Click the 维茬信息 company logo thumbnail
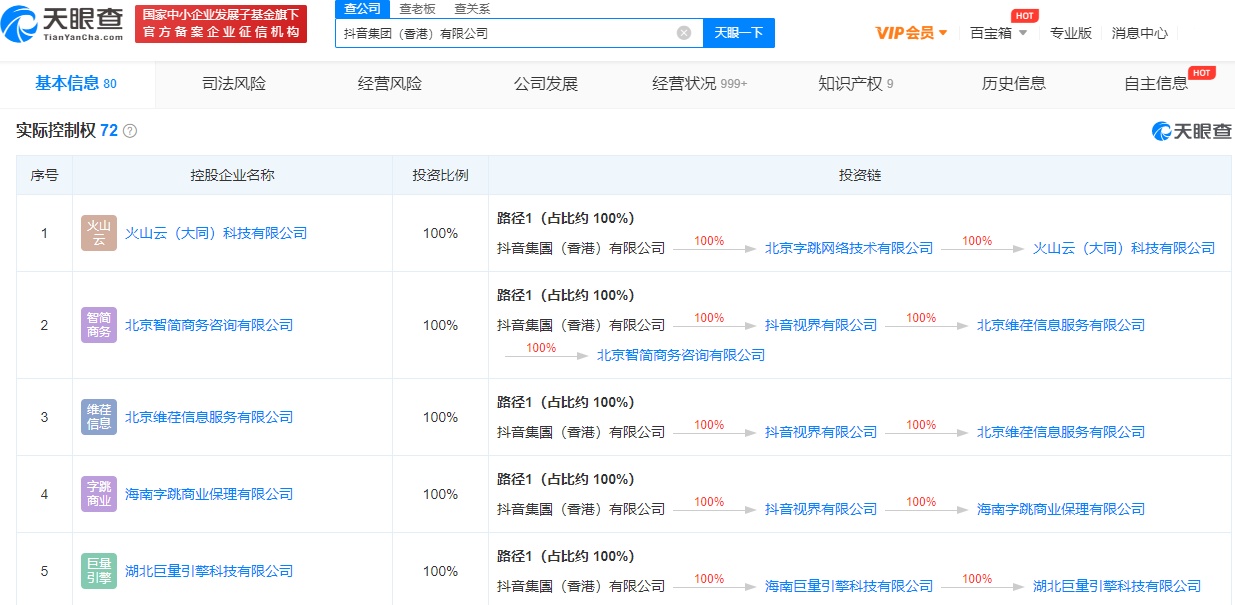 click(99, 417)
